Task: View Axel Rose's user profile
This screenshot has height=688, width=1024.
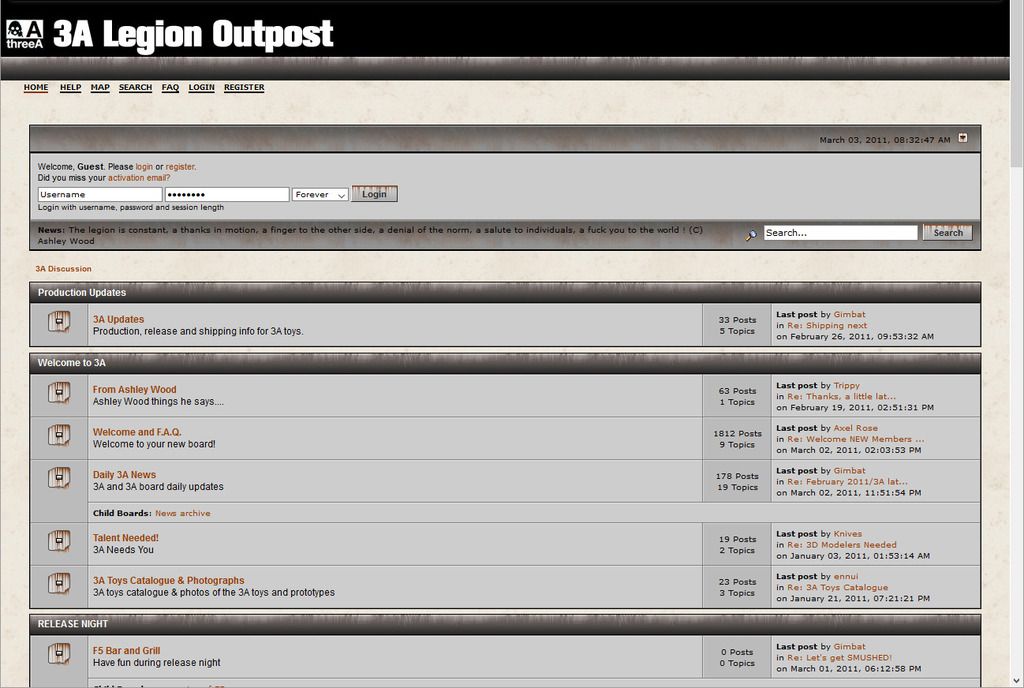Action: coord(856,428)
